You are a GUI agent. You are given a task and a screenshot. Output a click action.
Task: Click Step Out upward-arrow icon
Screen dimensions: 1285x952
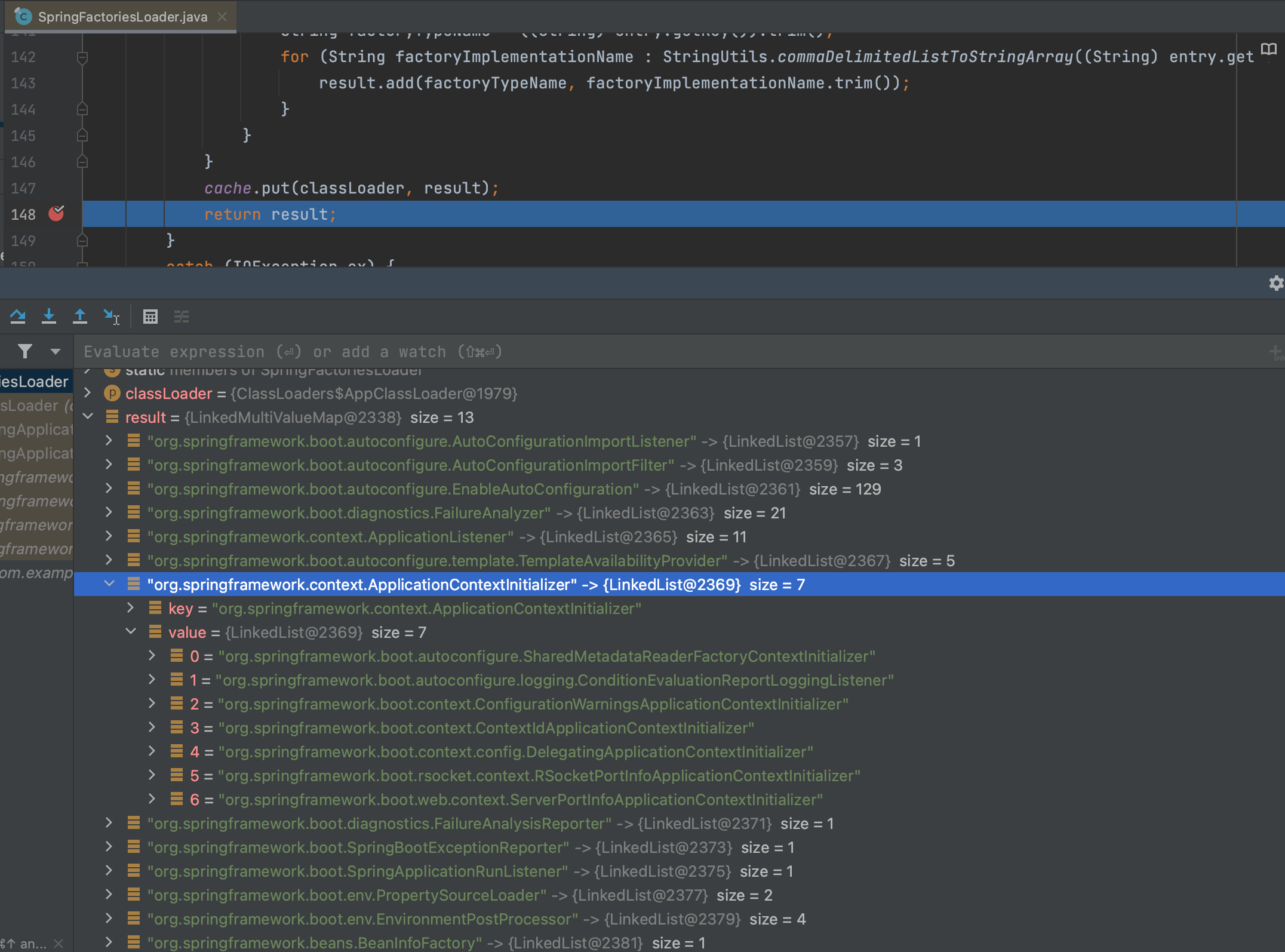[x=80, y=316]
